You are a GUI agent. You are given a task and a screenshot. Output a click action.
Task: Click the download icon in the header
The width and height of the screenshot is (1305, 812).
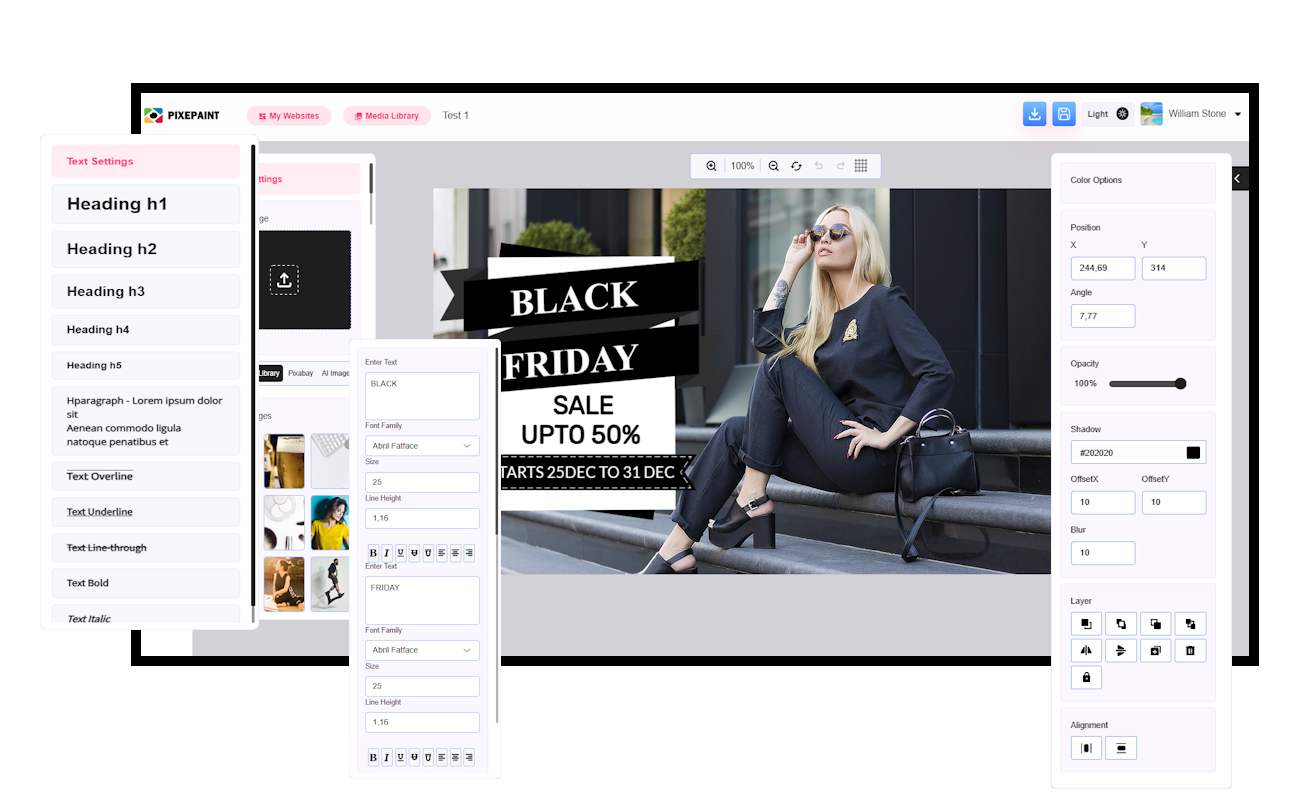point(1034,114)
